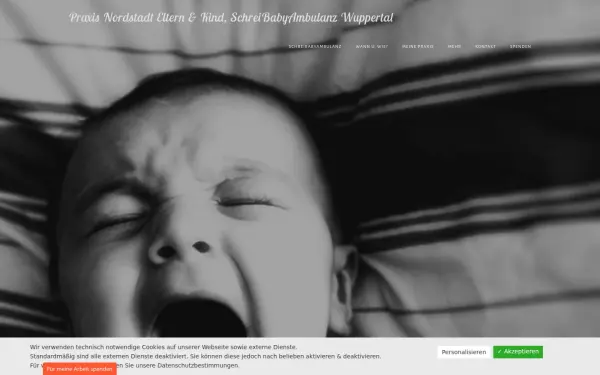Viewport: 600px width, 375px height.
Task: Click 'Wir verwenden technisch notwendige Cookies' text
Action: [x=163, y=347]
